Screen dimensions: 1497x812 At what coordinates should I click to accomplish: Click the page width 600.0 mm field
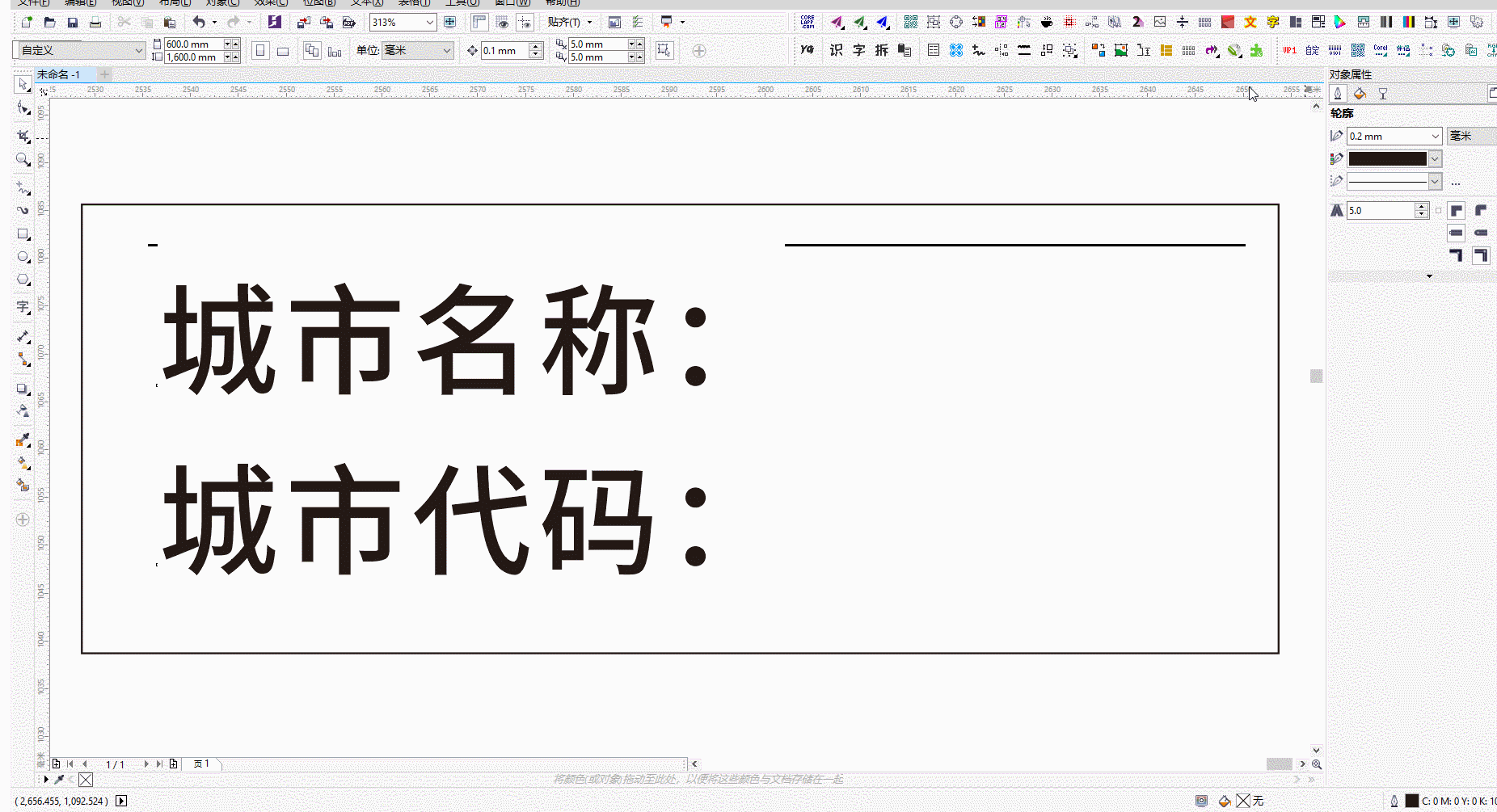pyautogui.click(x=193, y=44)
